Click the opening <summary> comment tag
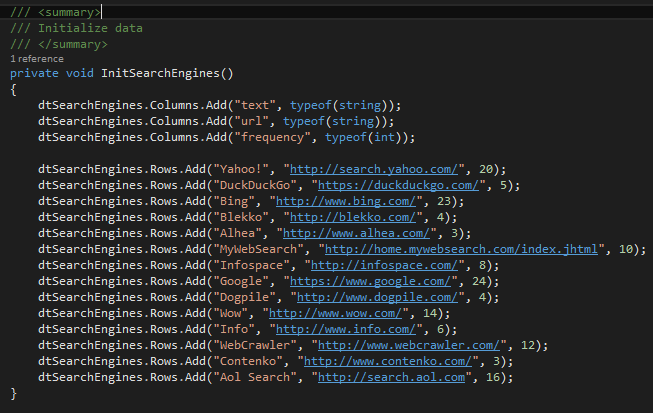Screen dimensions: 653x413 click(x=69, y=12)
